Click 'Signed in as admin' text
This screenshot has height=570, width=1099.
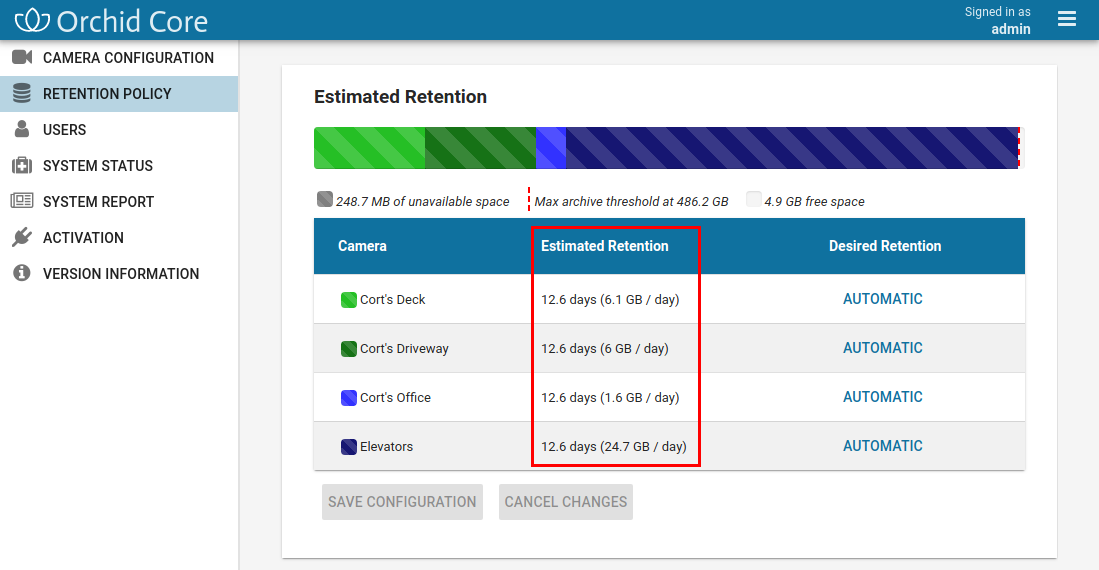click(x=997, y=20)
